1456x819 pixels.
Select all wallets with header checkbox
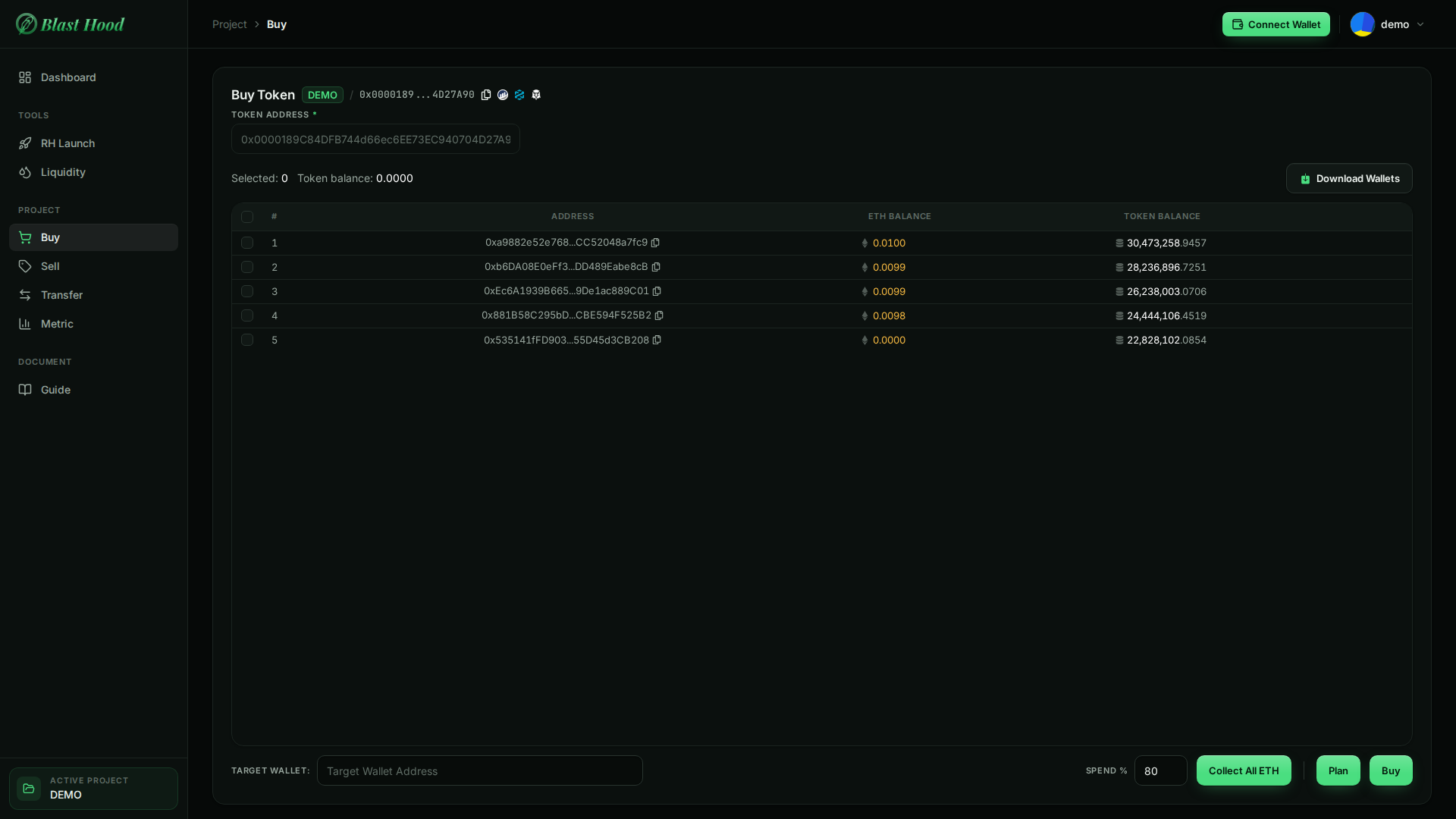coord(247,217)
